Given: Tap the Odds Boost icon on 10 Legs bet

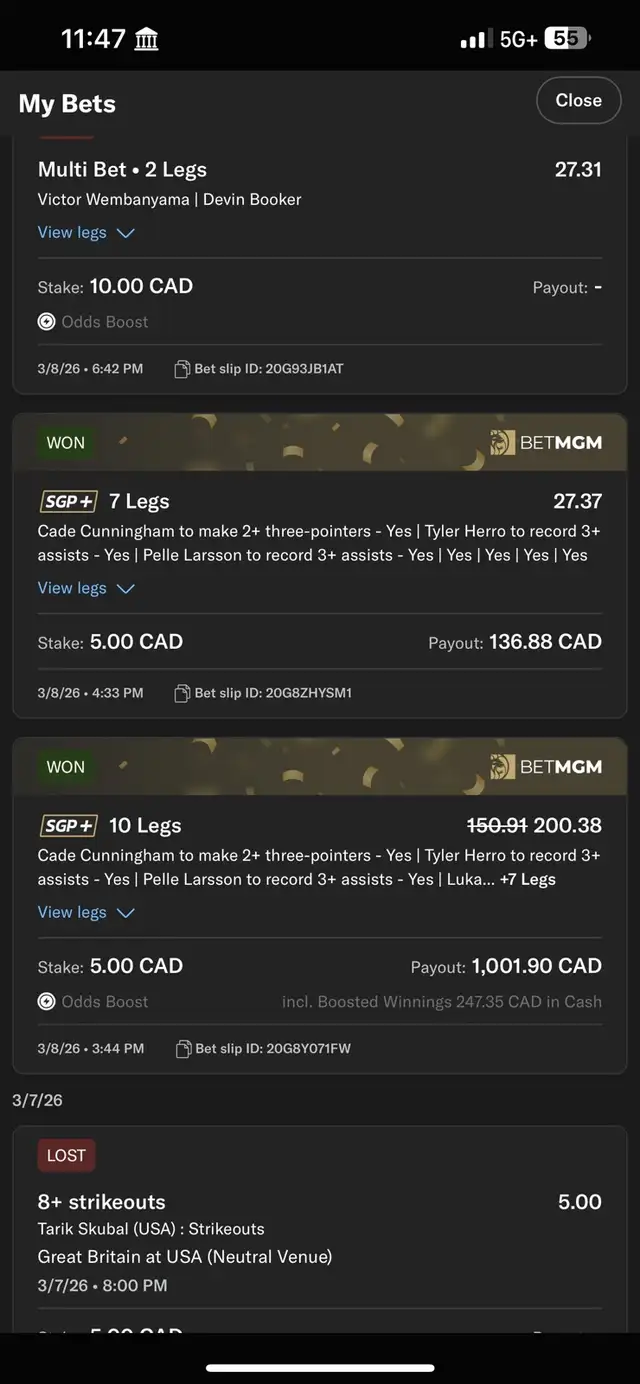Looking at the screenshot, I should click(x=46, y=1001).
